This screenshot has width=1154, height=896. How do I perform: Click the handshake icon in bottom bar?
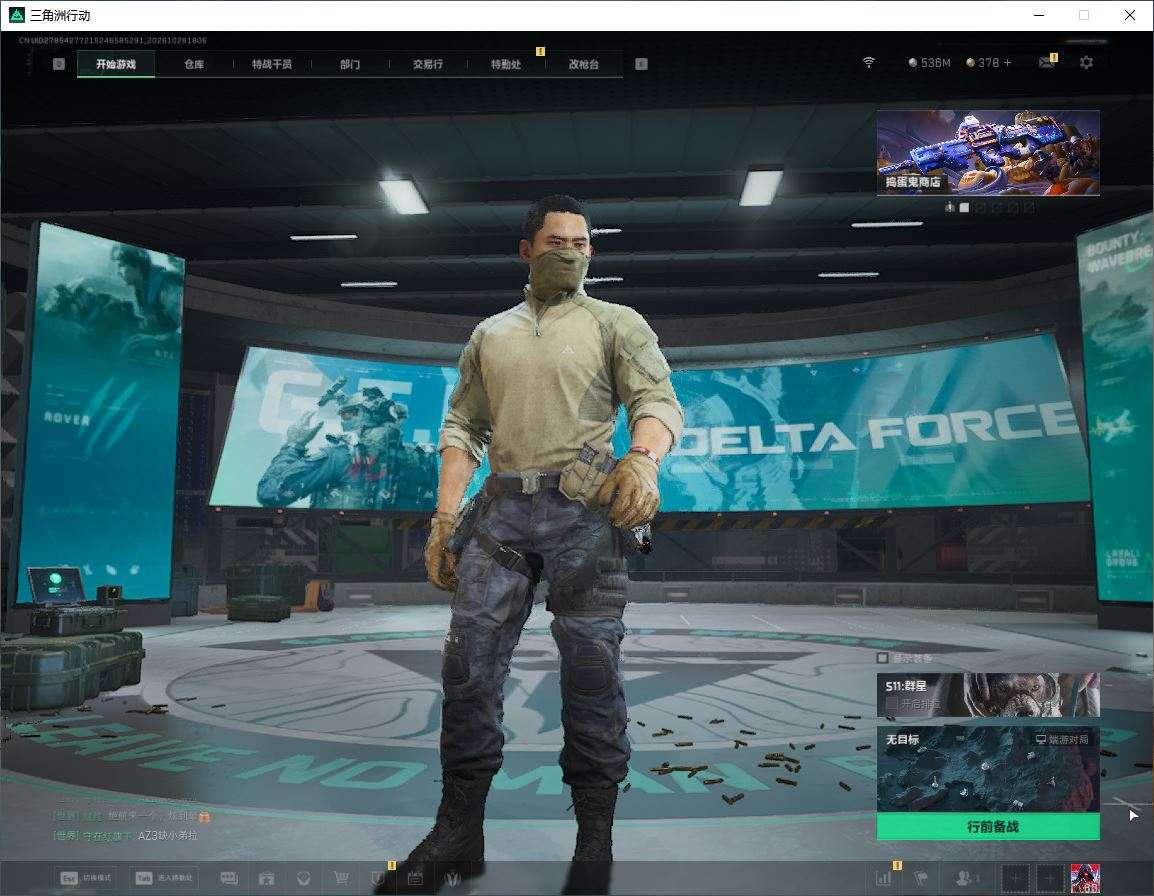click(303, 878)
